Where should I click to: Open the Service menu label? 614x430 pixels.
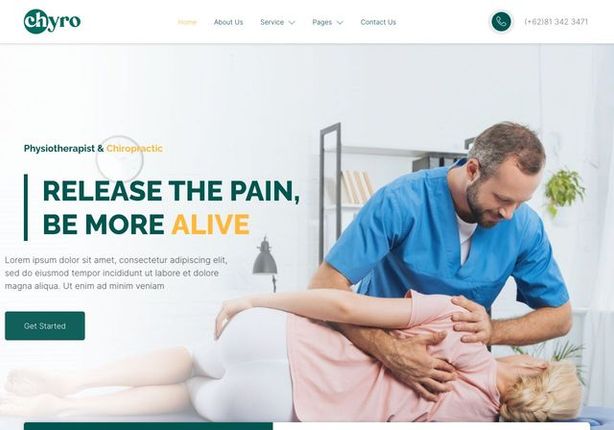[x=272, y=22]
